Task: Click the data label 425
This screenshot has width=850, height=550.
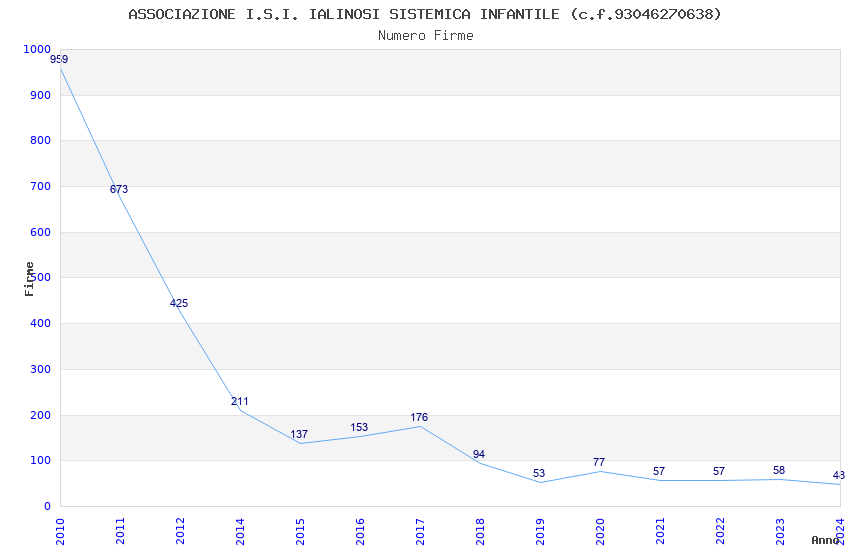Action: pos(179,303)
